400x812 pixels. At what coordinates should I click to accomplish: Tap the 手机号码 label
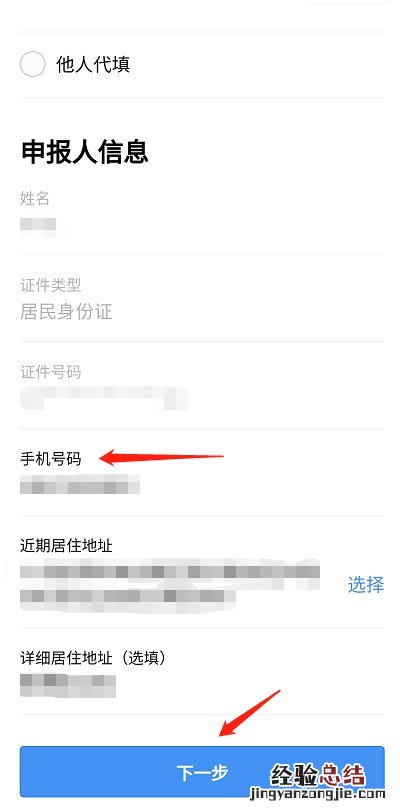[50, 459]
